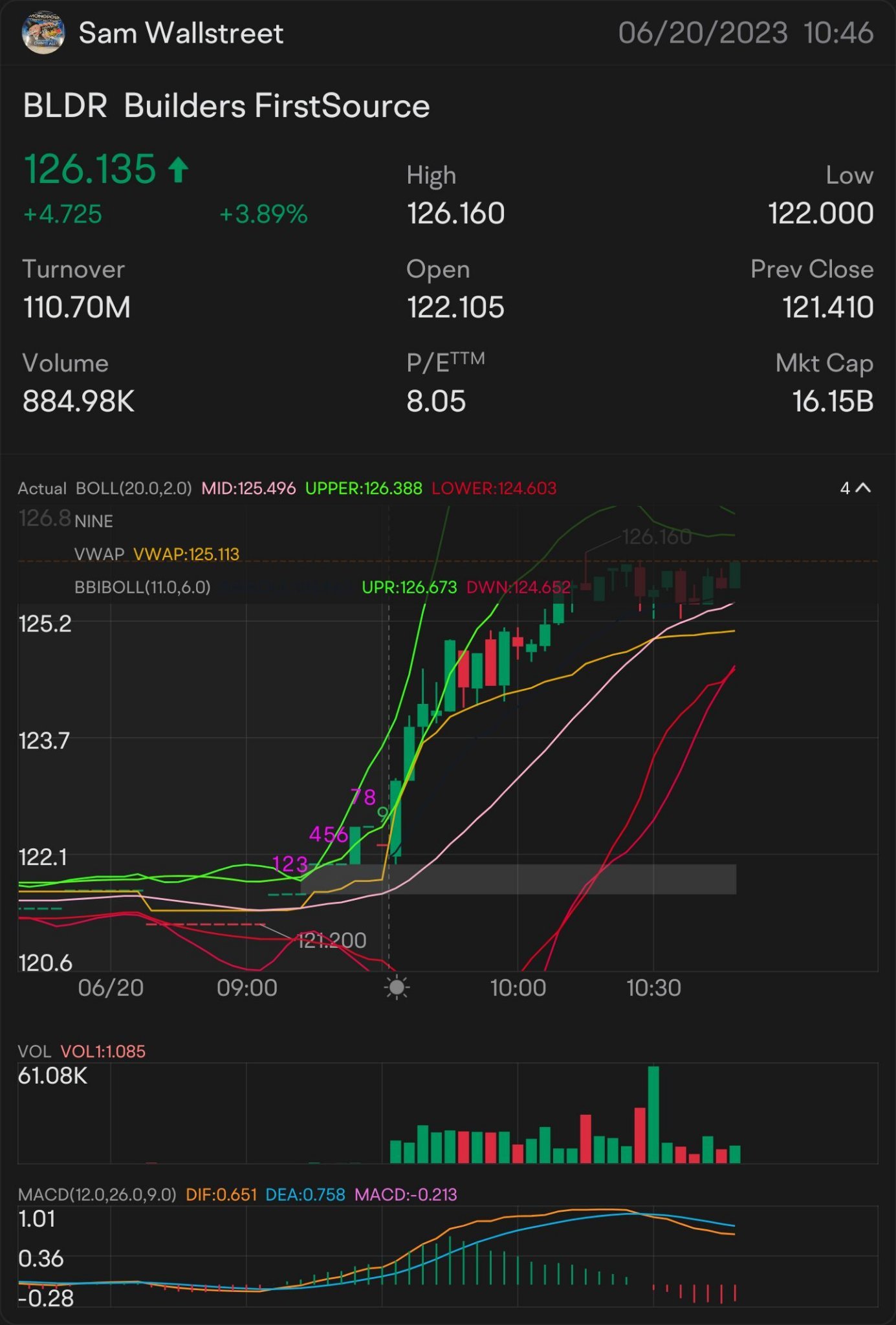Select the Volume value 884.98K
The height and width of the screenshot is (1325, 896).
click(78, 401)
